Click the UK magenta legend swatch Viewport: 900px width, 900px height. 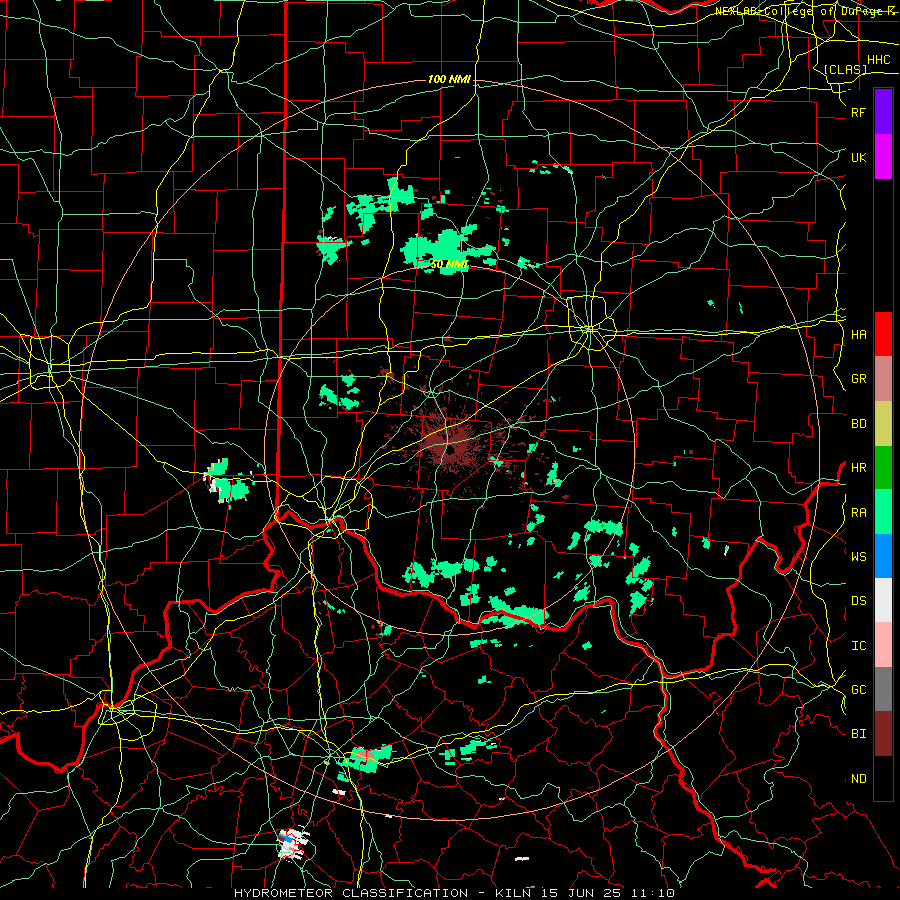[883, 157]
